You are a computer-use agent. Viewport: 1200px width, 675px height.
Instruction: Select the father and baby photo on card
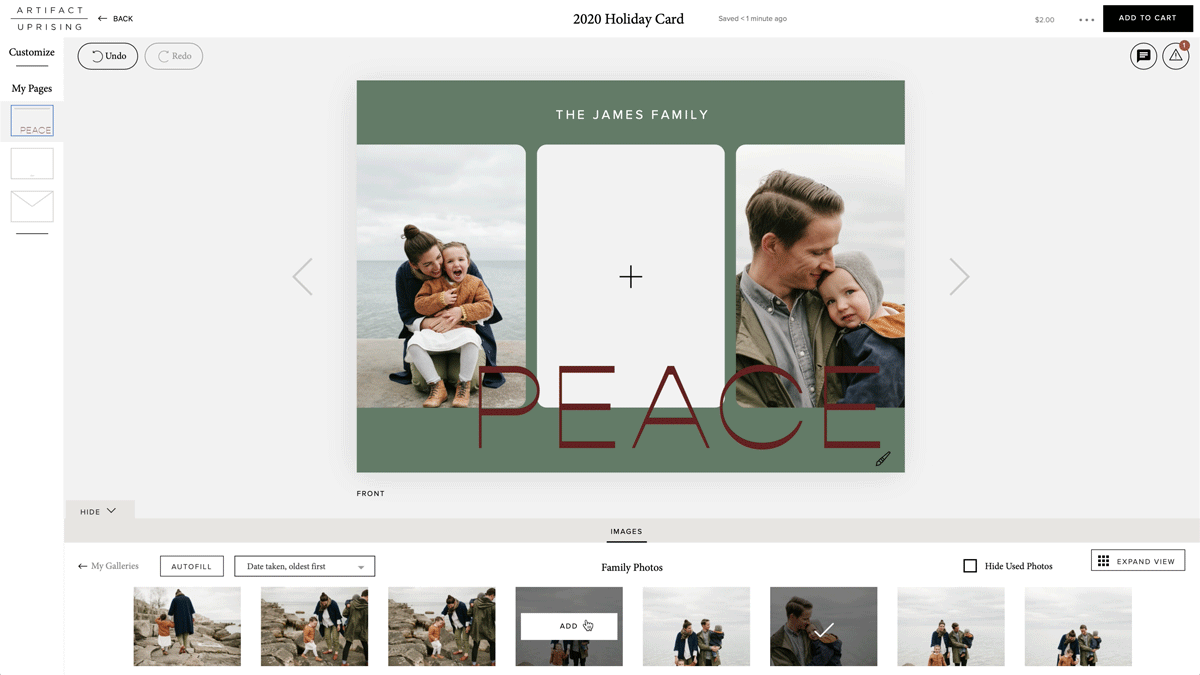820,276
